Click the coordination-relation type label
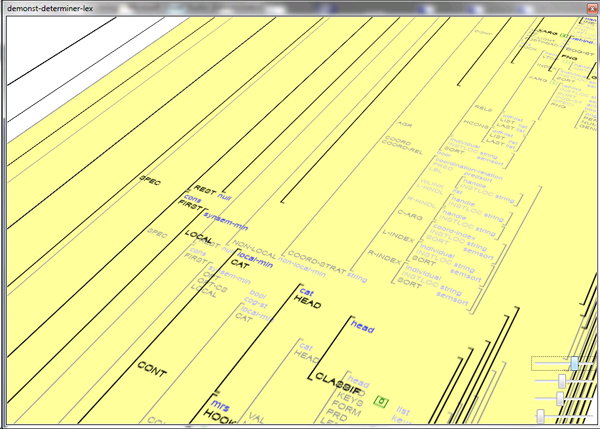 click(x=469, y=168)
